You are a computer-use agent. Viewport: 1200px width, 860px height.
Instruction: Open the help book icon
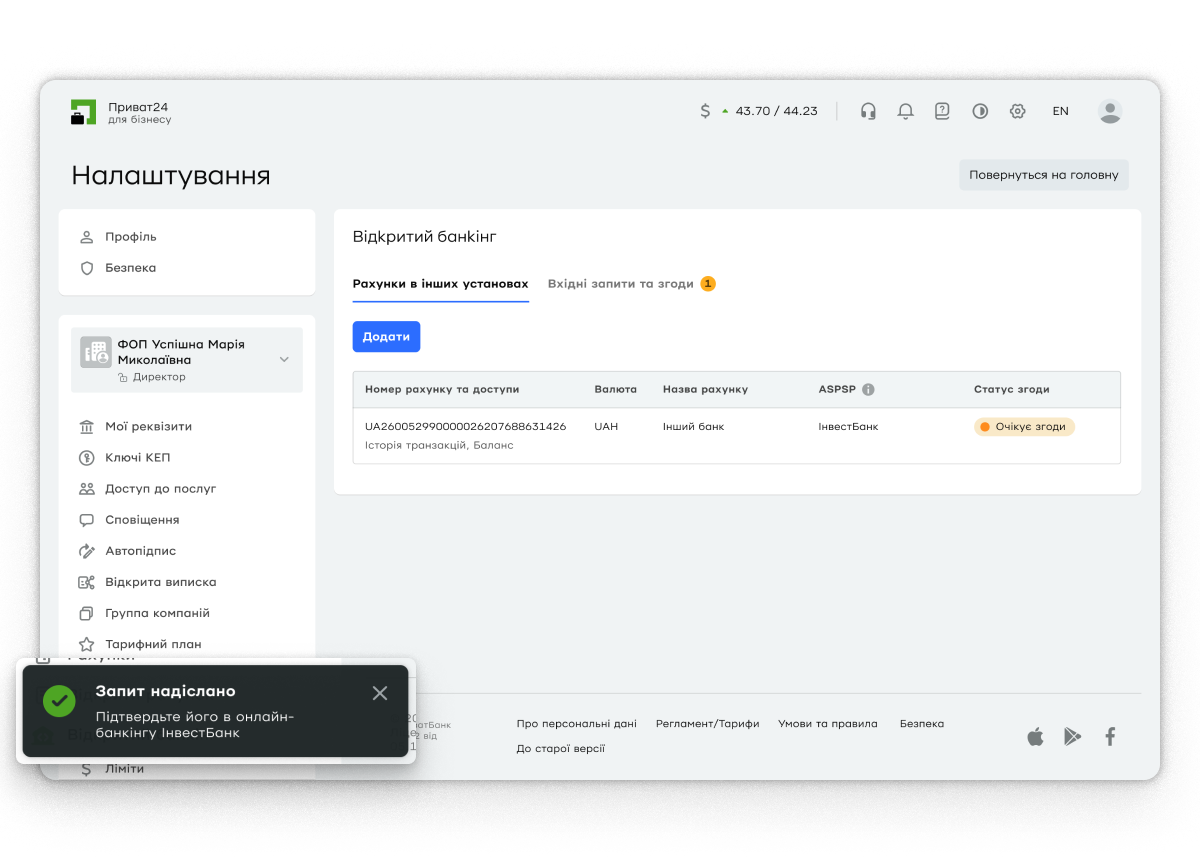pos(942,111)
